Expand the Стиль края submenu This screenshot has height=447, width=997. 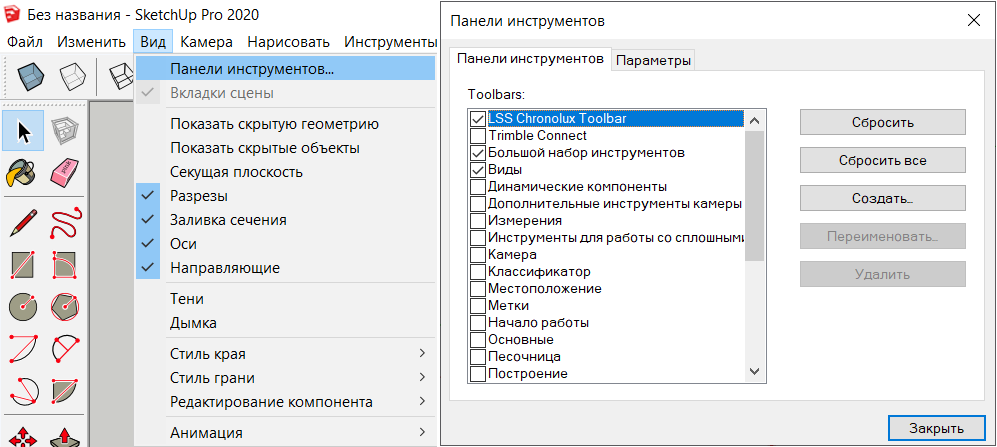[x=285, y=354]
